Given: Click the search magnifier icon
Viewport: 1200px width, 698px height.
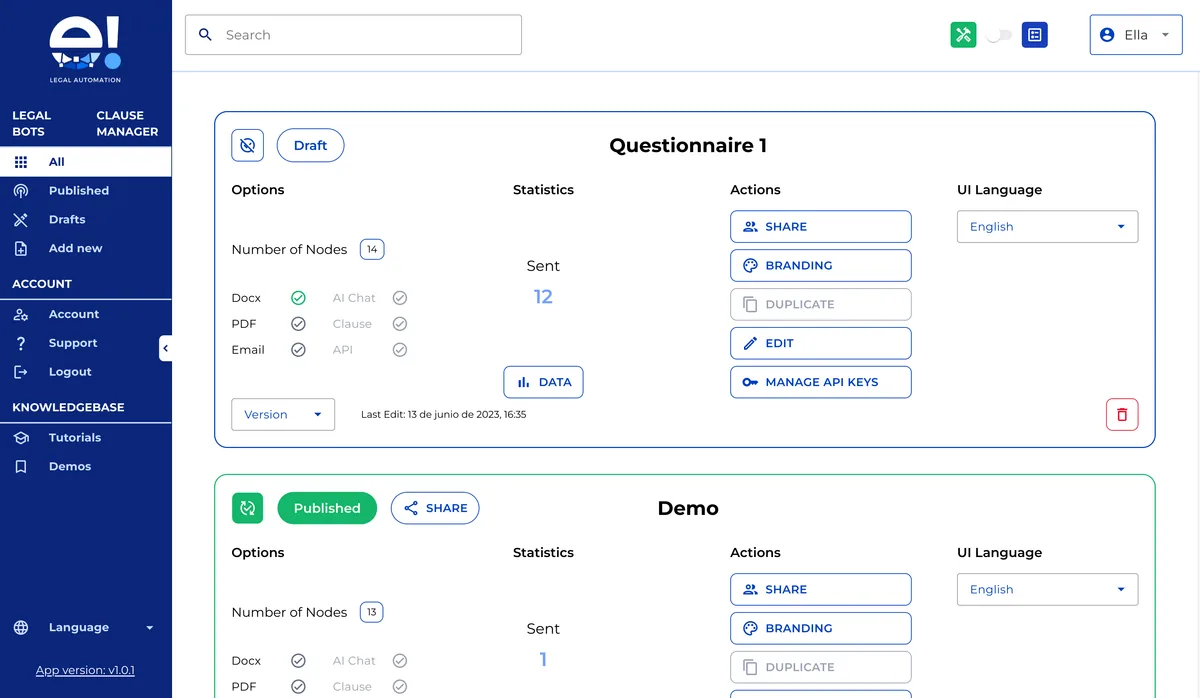Looking at the screenshot, I should (x=205, y=34).
